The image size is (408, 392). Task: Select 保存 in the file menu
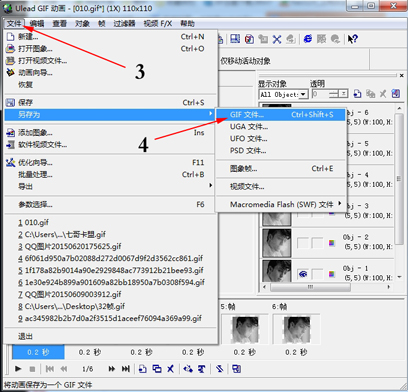pyautogui.click(x=111, y=102)
